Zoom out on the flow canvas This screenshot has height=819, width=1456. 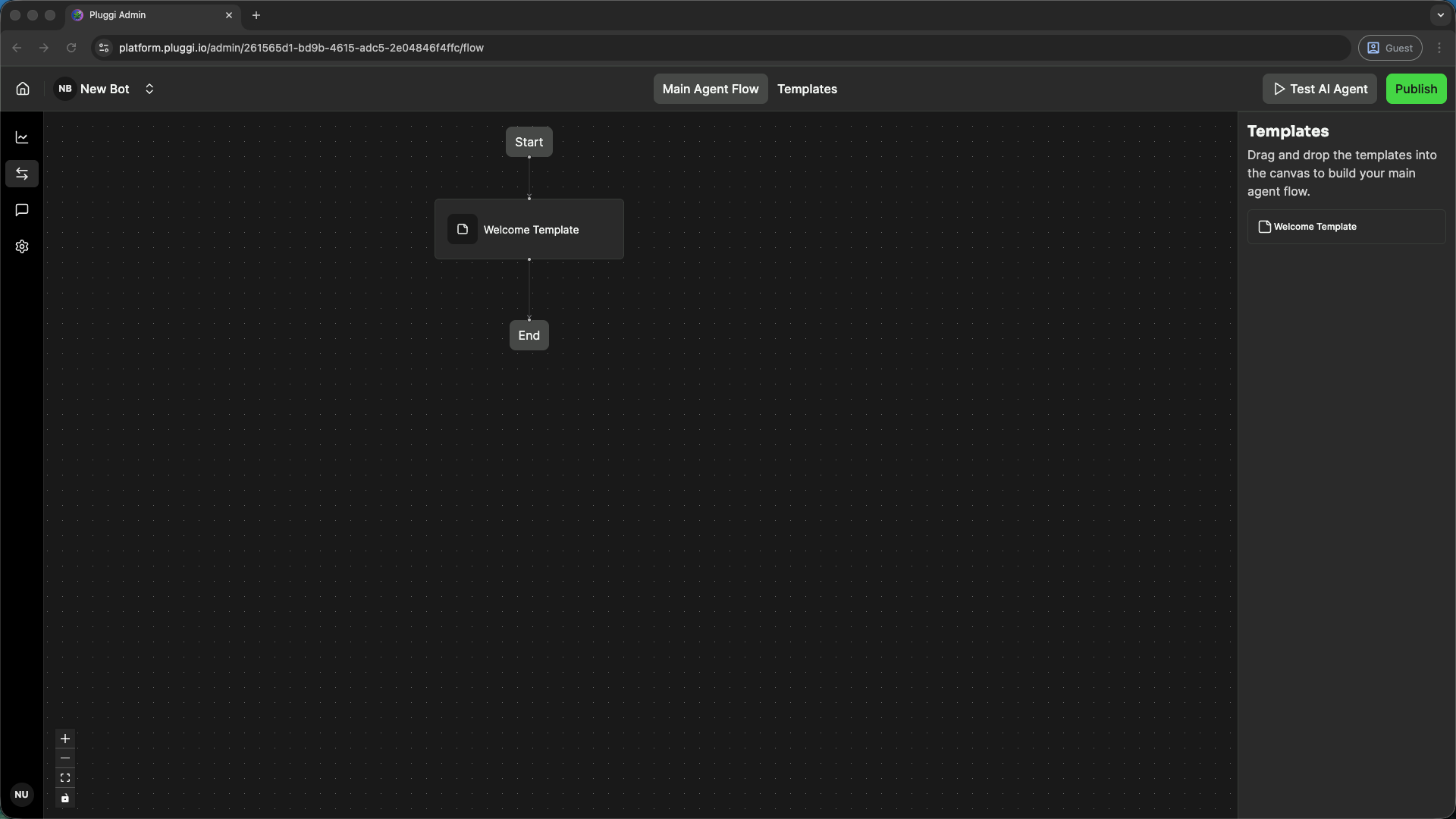pyautogui.click(x=65, y=758)
